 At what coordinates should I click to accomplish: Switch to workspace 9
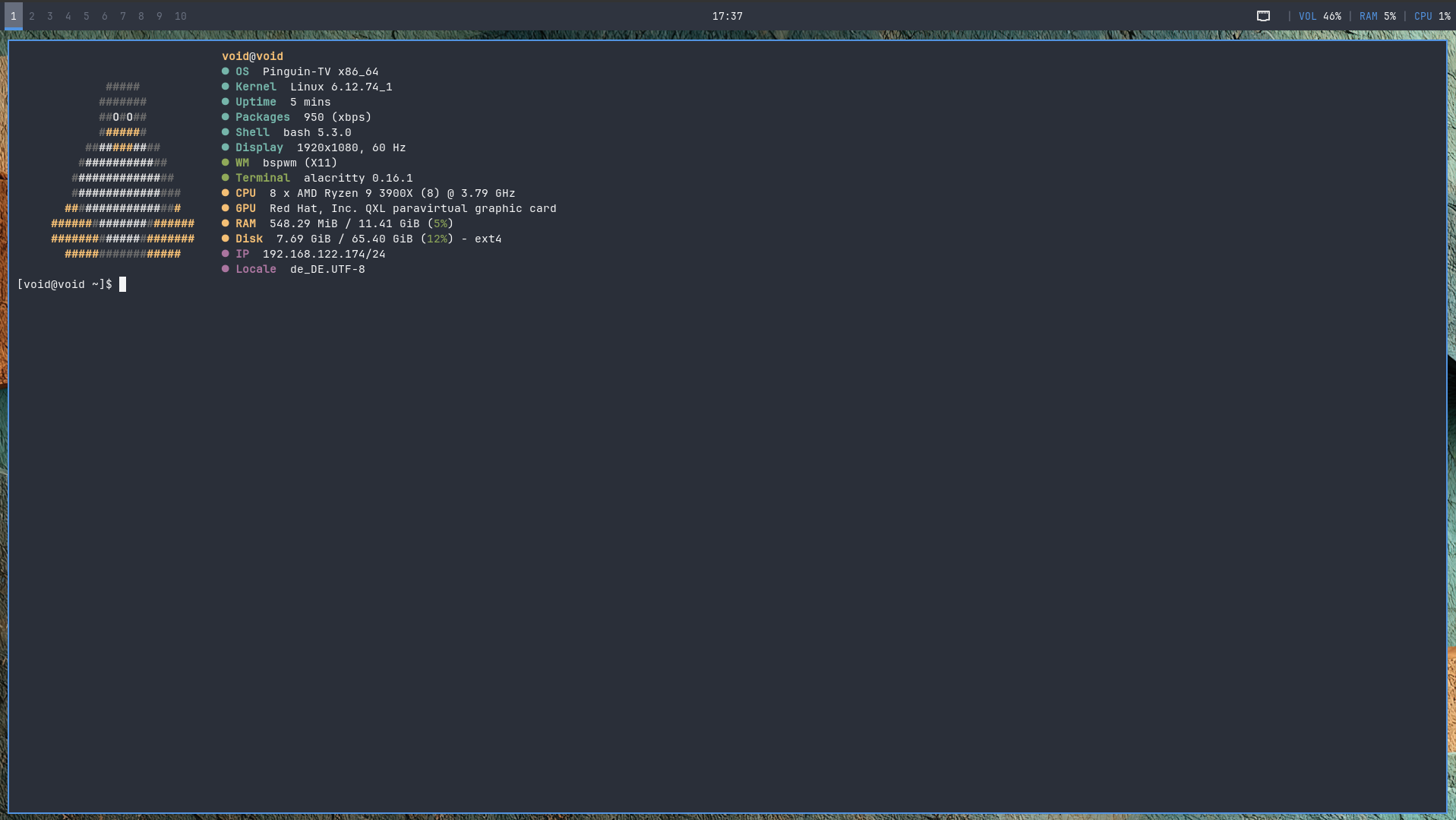(159, 16)
